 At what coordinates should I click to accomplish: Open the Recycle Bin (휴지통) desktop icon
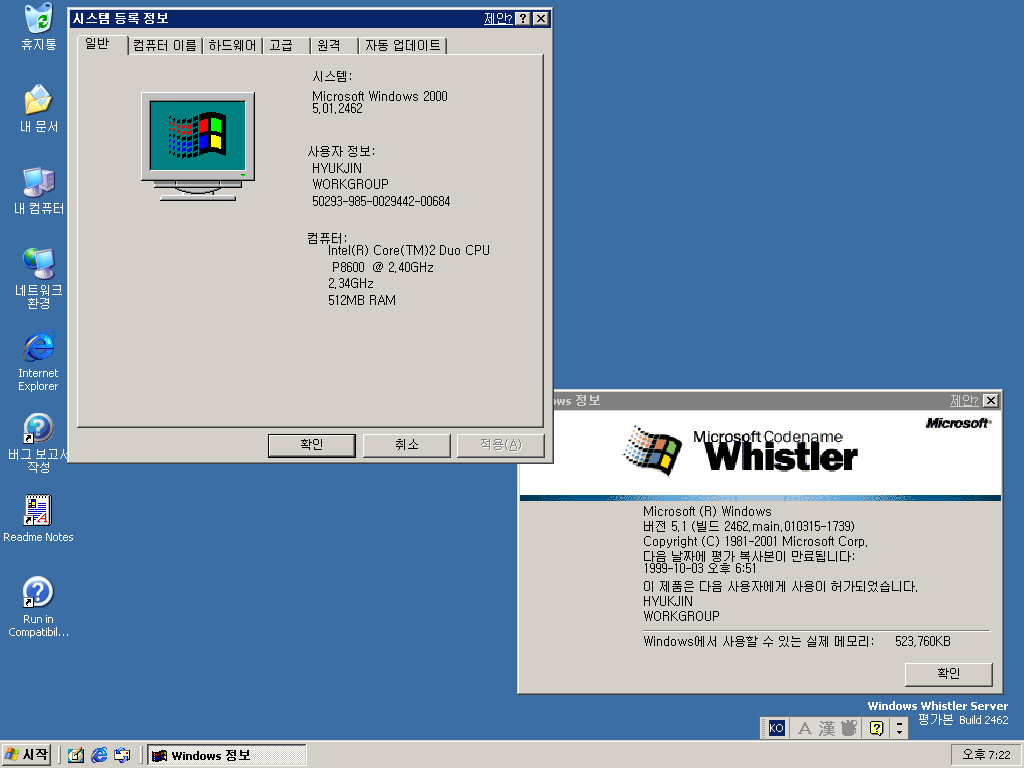coord(39,27)
